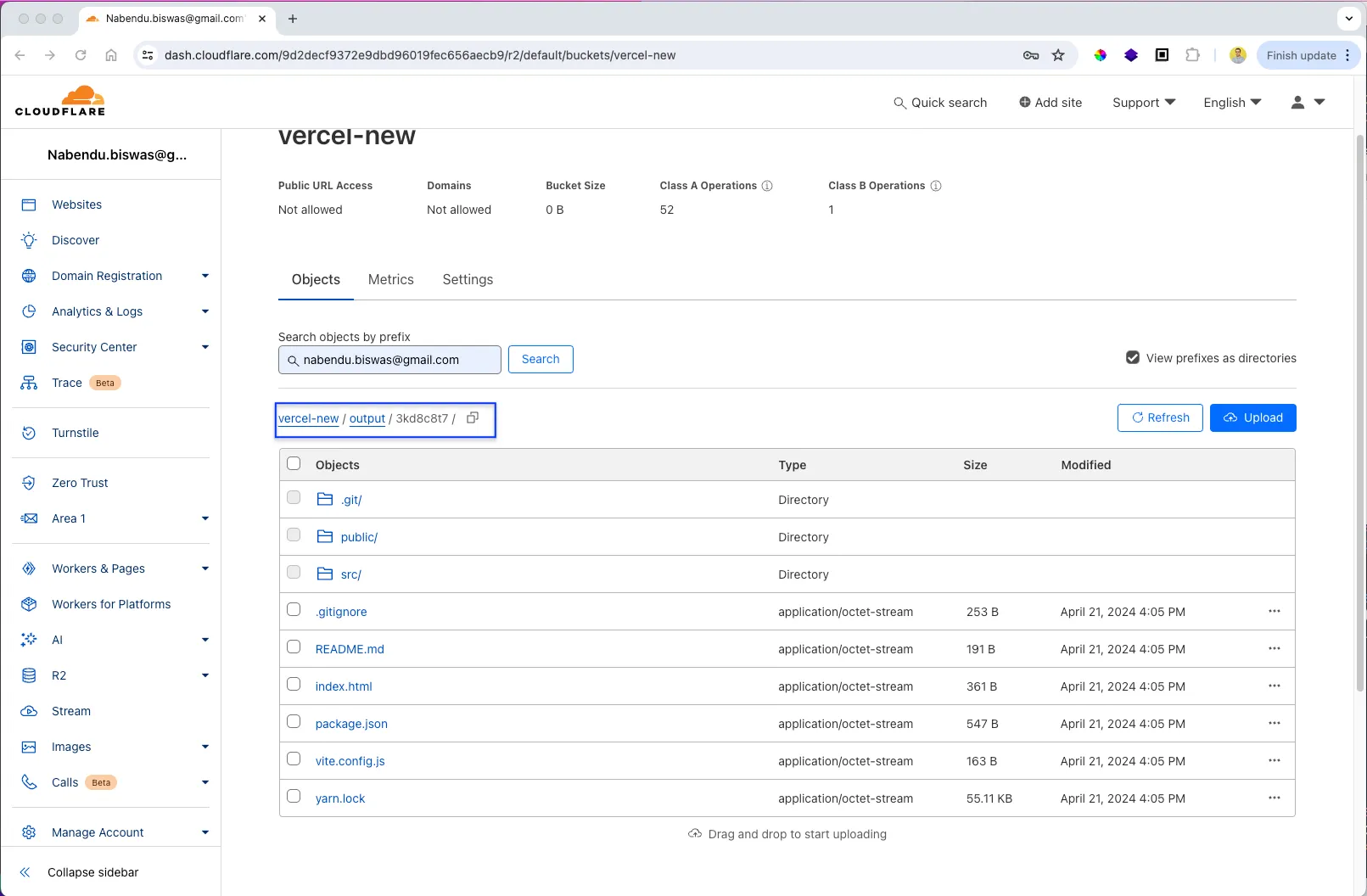Switch to the Metrics tab
This screenshot has width=1367, height=896.
coord(391,280)
